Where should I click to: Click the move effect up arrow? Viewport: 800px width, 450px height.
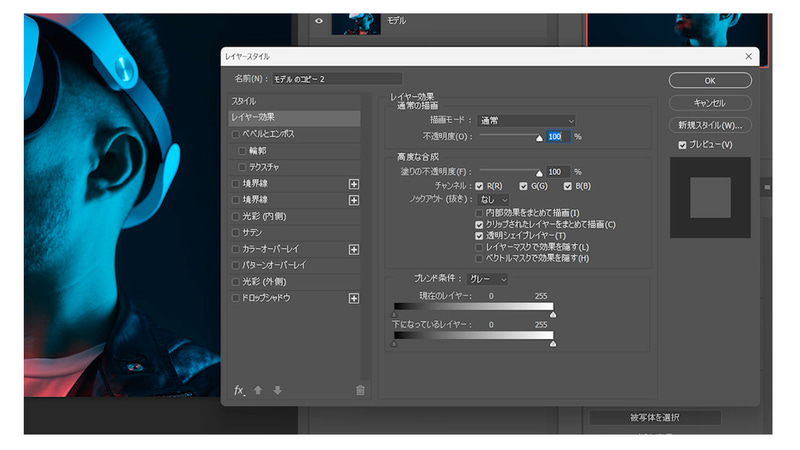pos(258,390)
